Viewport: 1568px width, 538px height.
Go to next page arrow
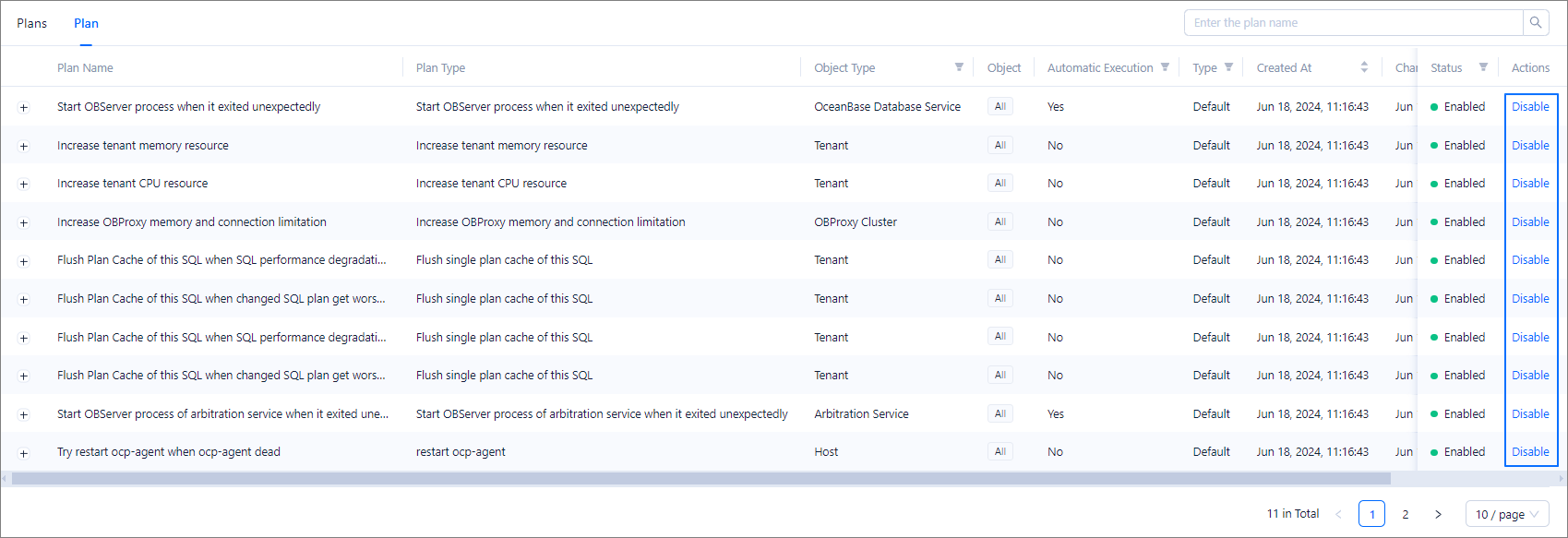click(1438, 514)
